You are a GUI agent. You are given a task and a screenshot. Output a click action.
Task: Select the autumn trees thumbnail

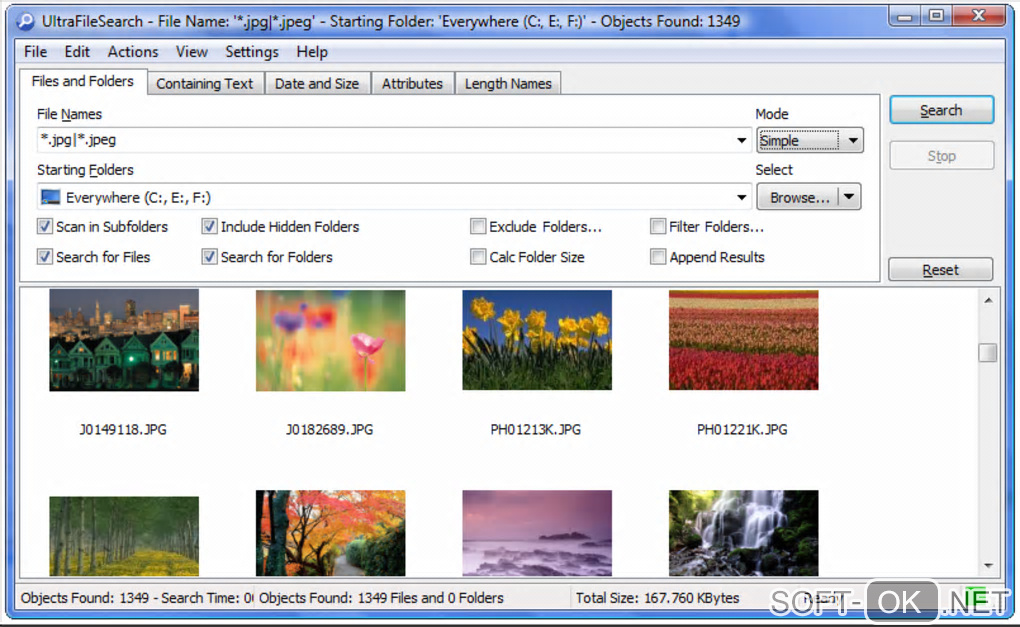(330, 533)
